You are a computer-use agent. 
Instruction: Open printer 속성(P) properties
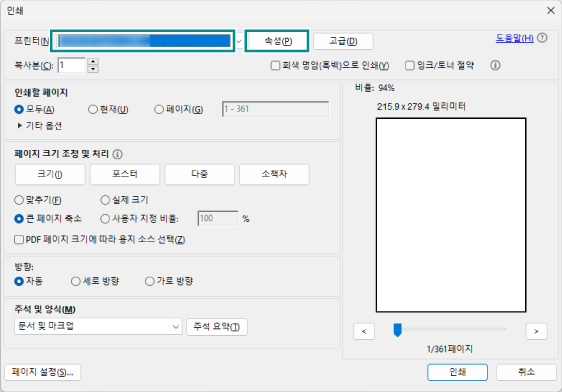(x=278, y=41)
